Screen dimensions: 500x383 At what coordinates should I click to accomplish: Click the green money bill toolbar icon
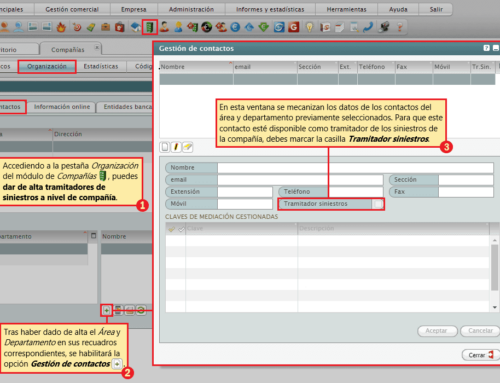coord(91,27)
